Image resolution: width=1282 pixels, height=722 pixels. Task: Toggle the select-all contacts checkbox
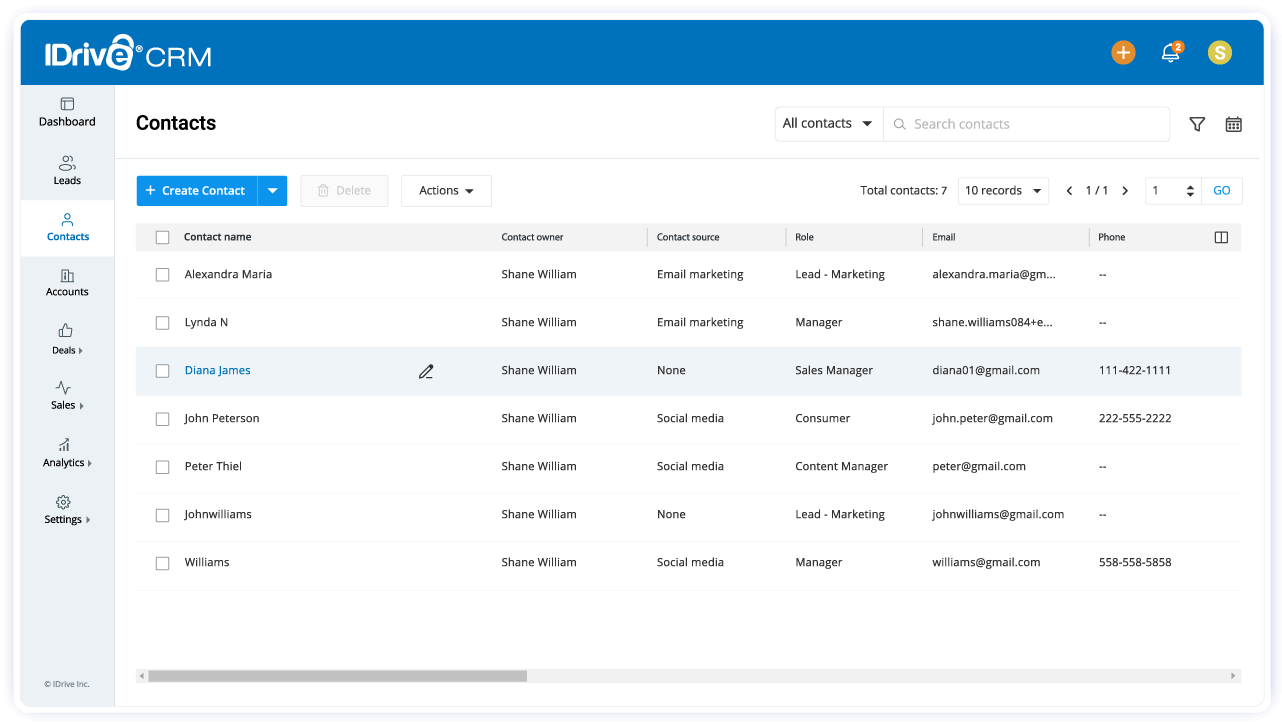pos(162,237)
